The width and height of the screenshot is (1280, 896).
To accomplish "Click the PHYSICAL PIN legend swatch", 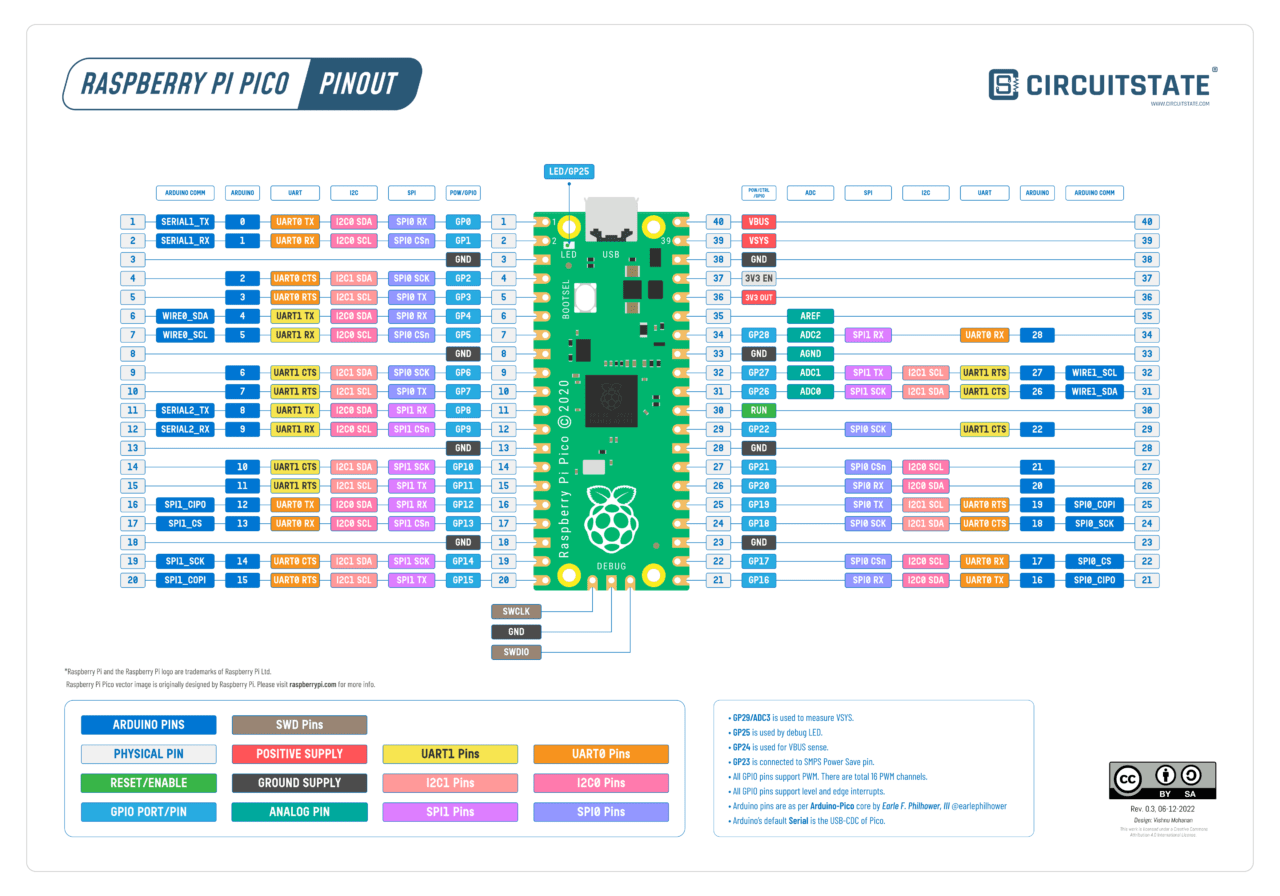I will 148,754.
